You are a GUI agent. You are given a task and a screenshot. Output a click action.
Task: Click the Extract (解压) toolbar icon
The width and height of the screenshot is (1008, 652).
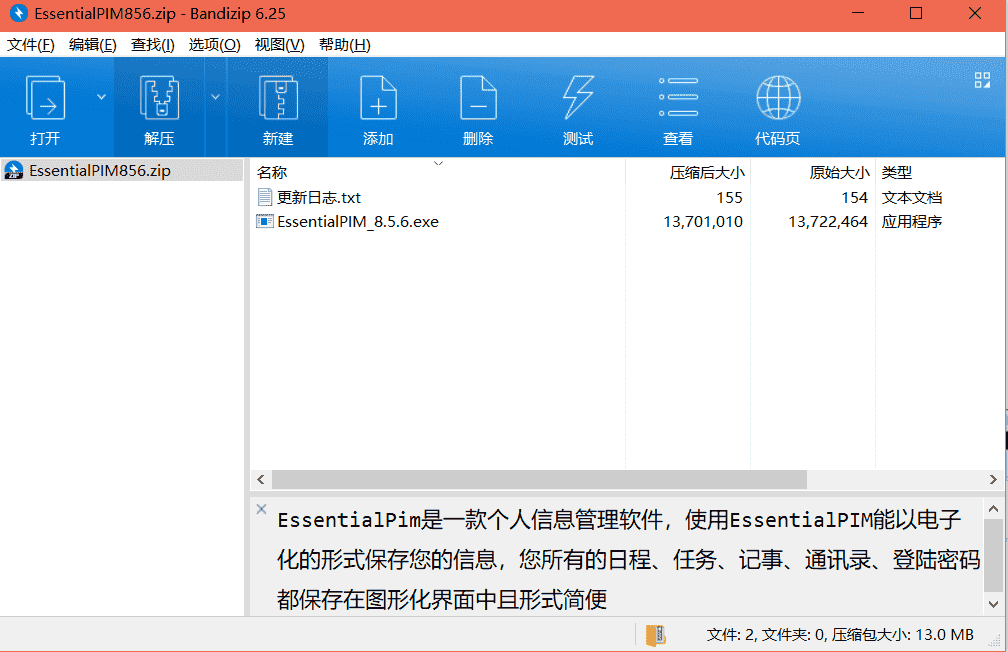click(159, 98)
